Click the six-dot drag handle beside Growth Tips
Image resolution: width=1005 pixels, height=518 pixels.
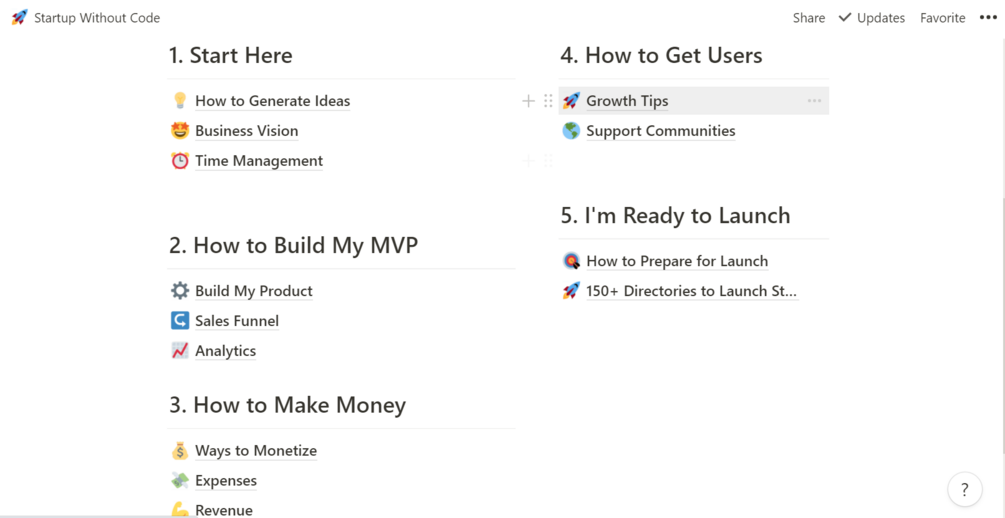point(548,101)
